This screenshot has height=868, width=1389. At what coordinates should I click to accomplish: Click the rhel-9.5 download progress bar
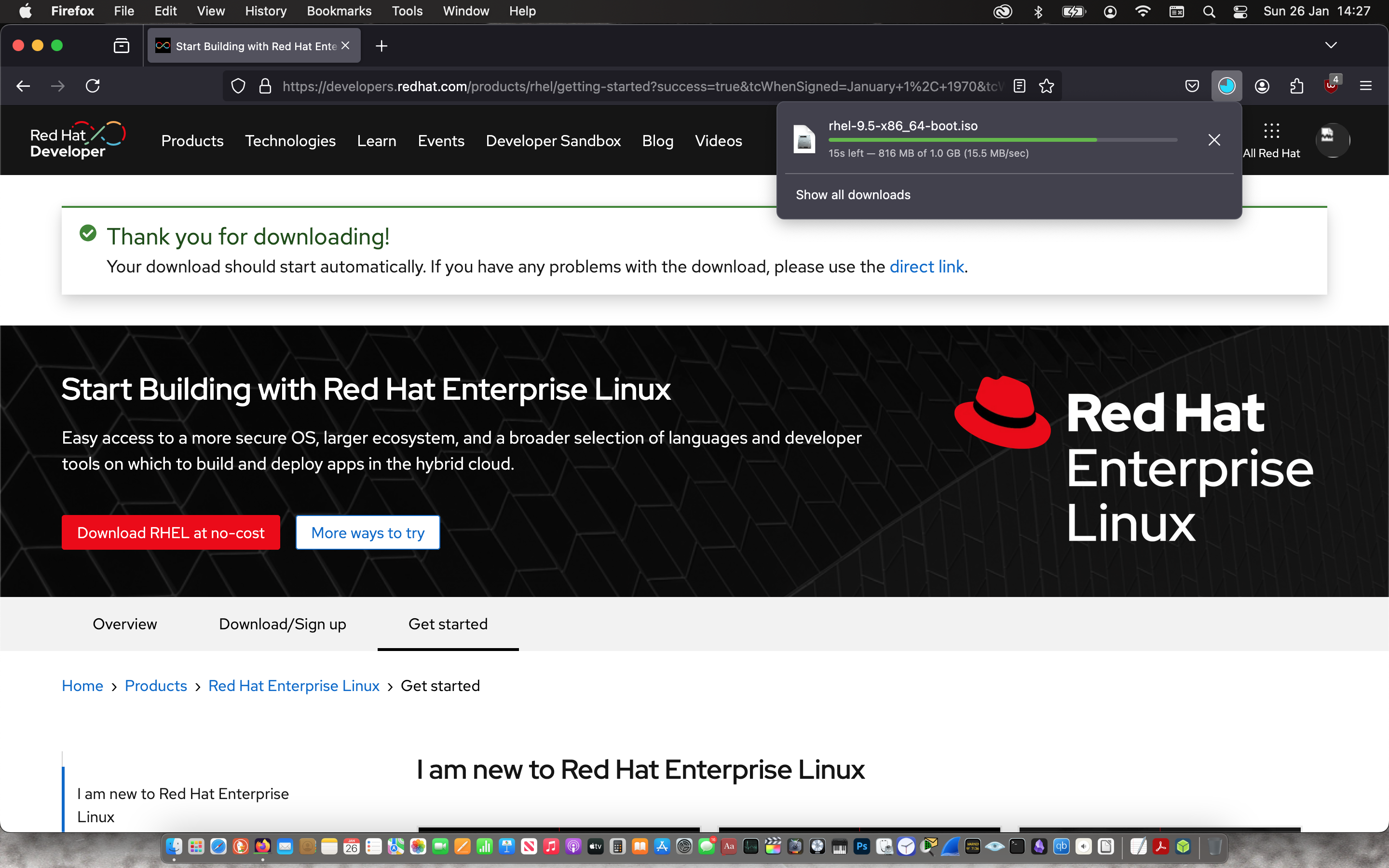click(1002, 140)
